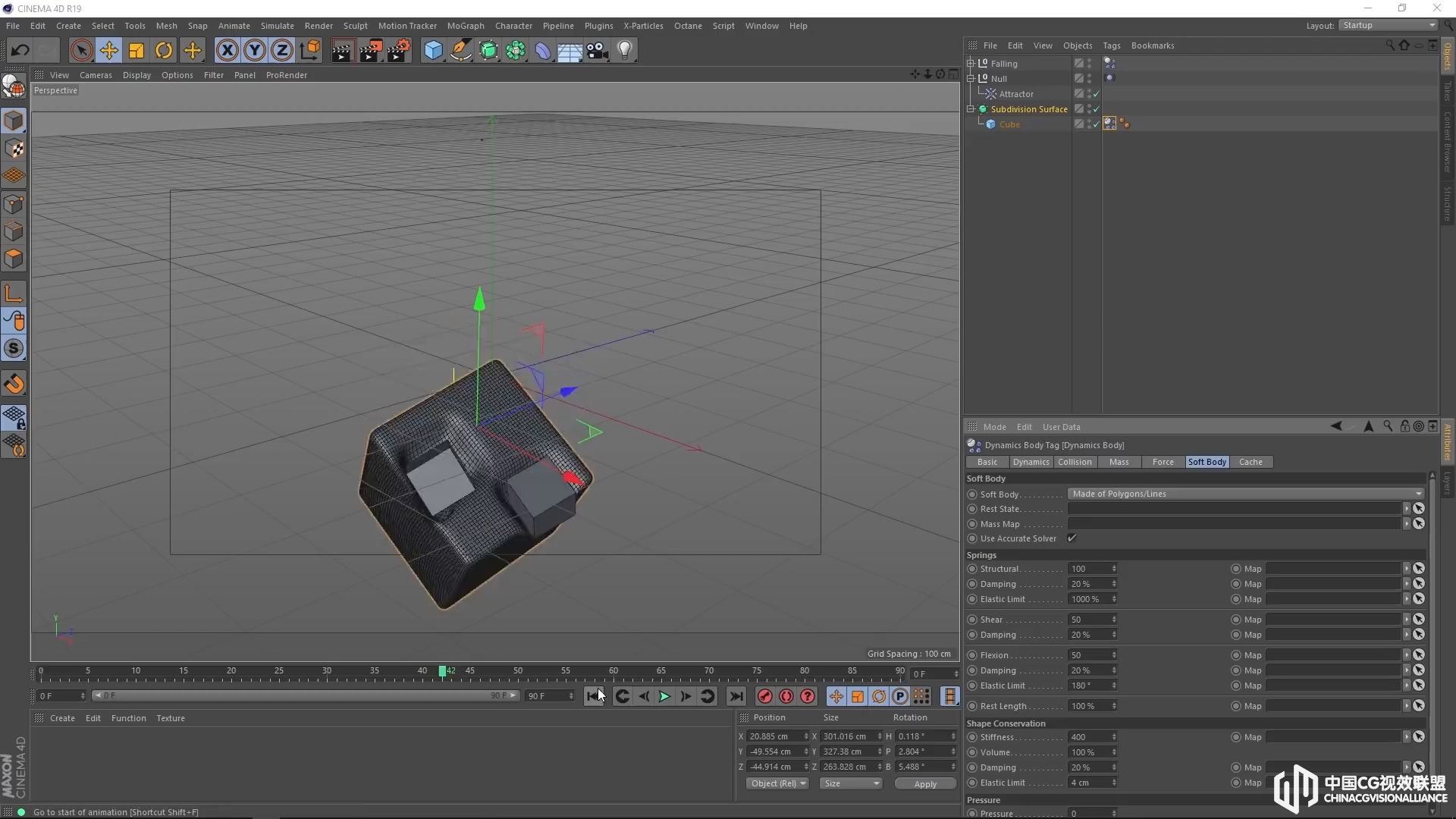This screenshot has width=1456, height=819.
Task: Select the Scale tool
Action: click(x=136, y=51)
